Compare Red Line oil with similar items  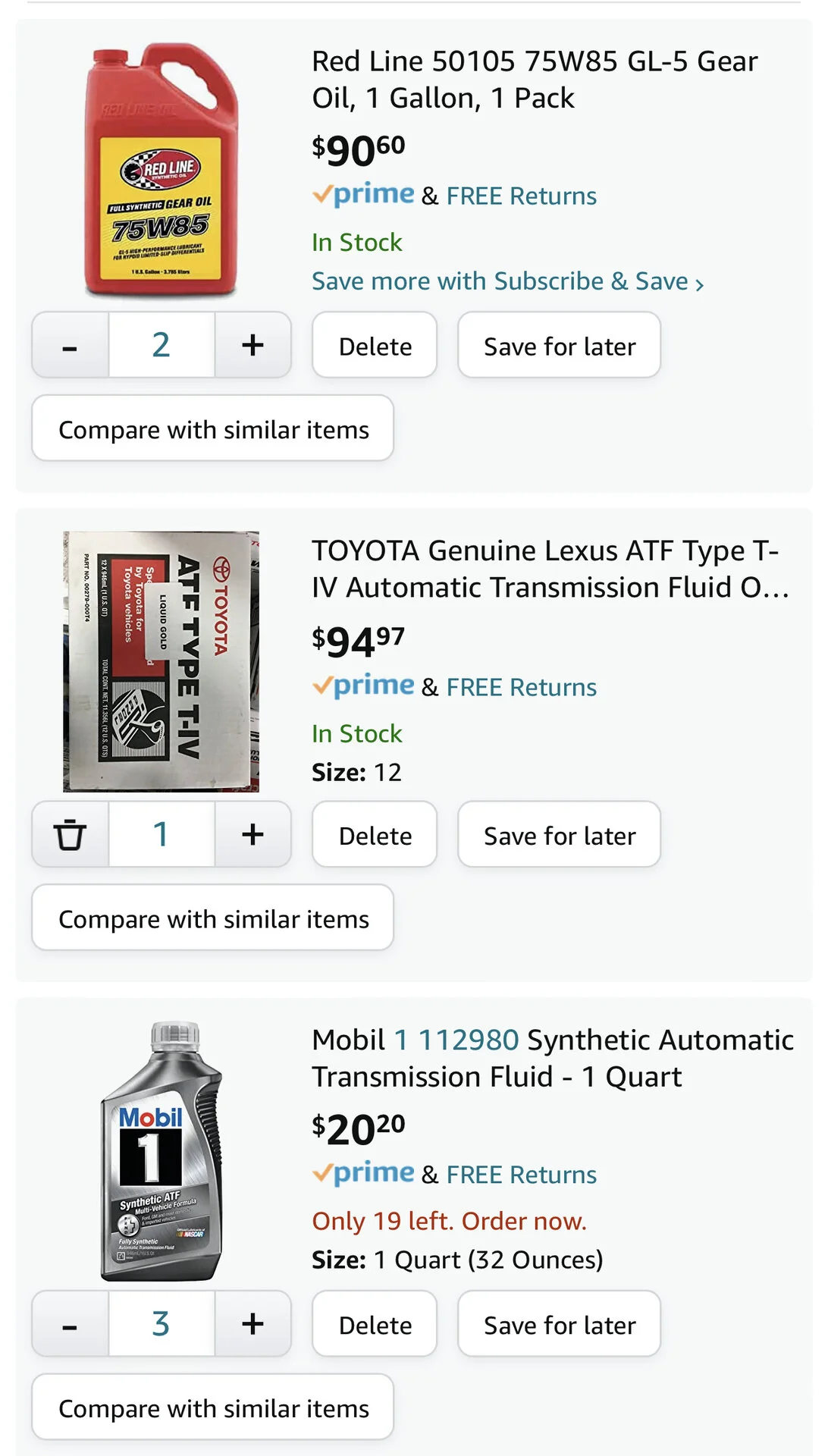pos(213,429)
